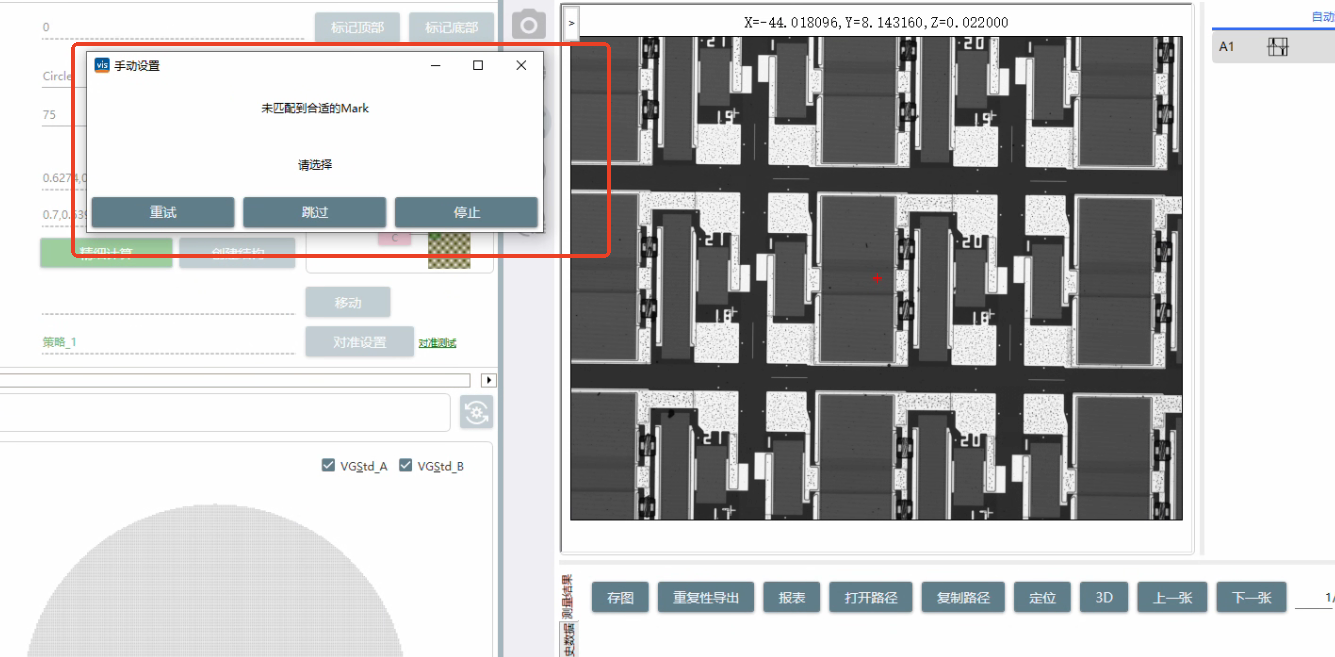1335x657 pixels.
Task: Click the refresh settings gear icon
Action: pyautogui.click(x=477, y=412)
